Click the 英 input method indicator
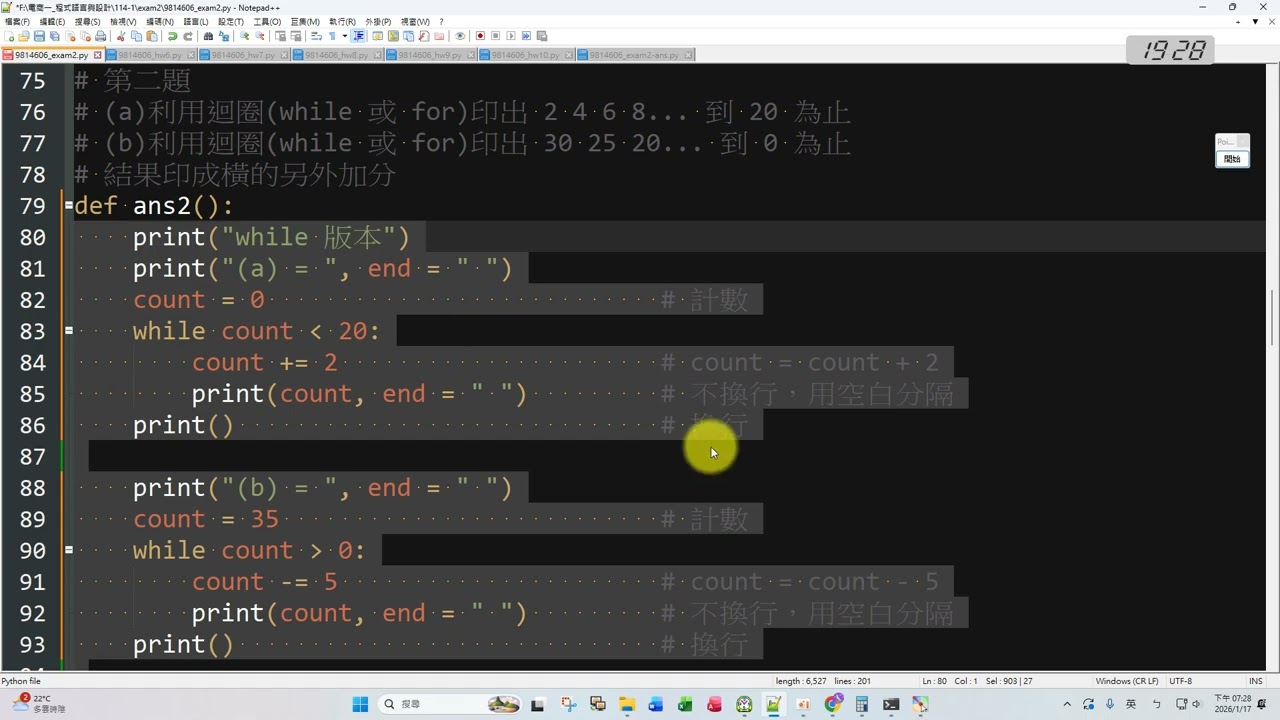The image size is (1280, 720). [x=1131, y=704]
